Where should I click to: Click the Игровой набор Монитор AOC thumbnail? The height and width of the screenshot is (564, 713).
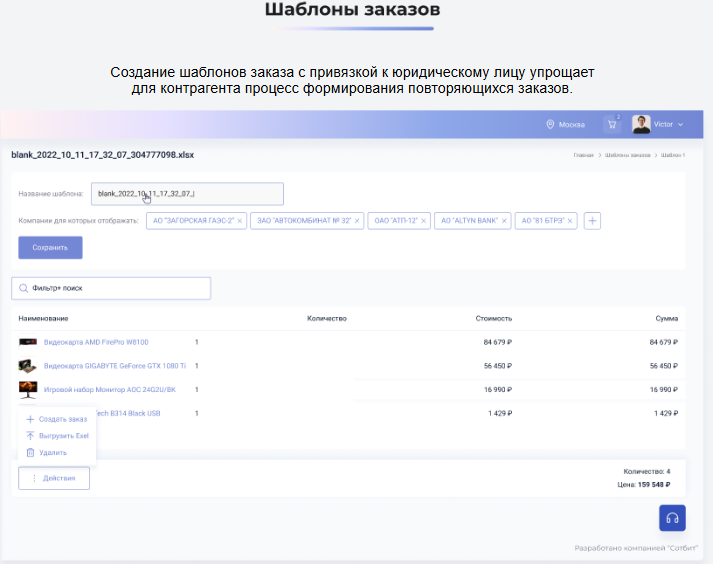pos(28,389)
